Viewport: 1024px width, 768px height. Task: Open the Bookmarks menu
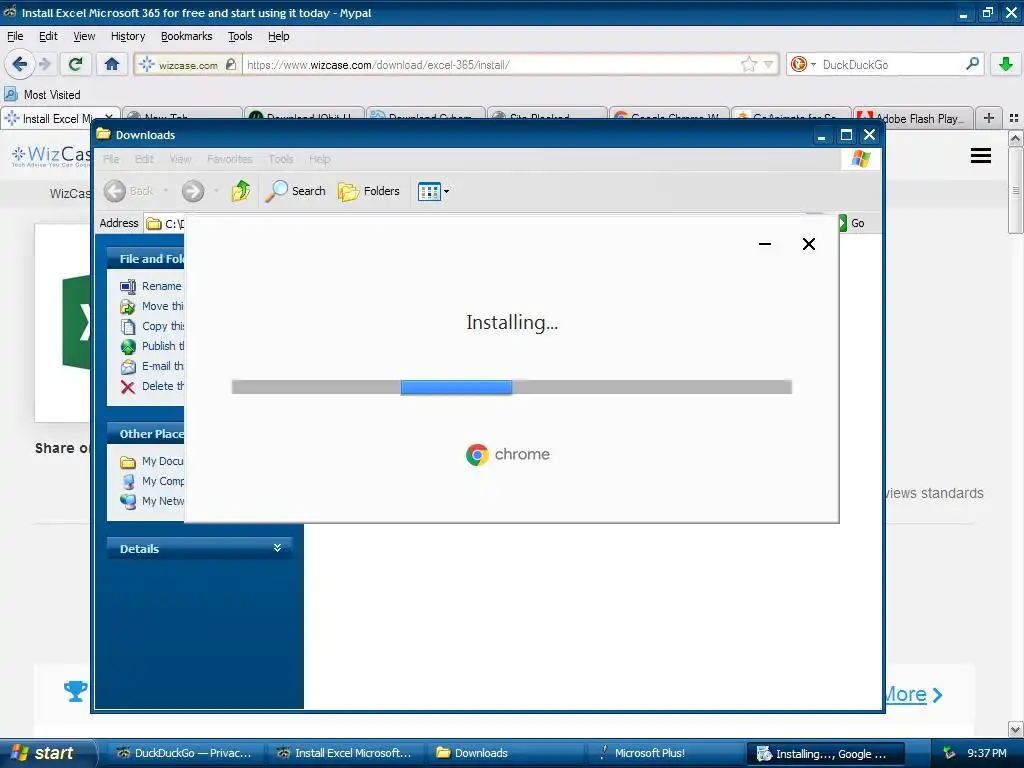(x=187, y=36)
